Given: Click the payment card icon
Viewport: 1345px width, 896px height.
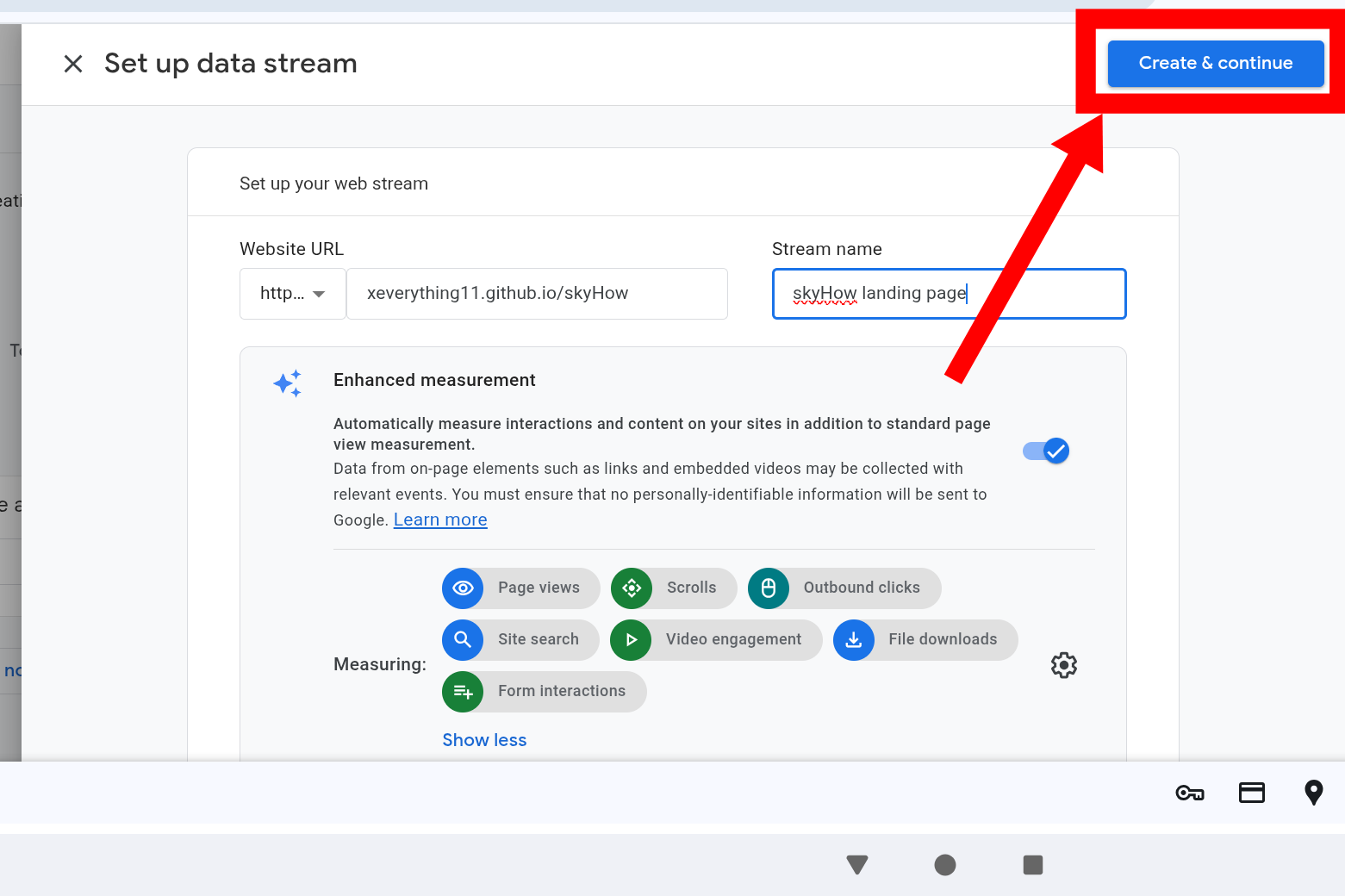Looking at the screenshot, I should [x=1251, y=793].
